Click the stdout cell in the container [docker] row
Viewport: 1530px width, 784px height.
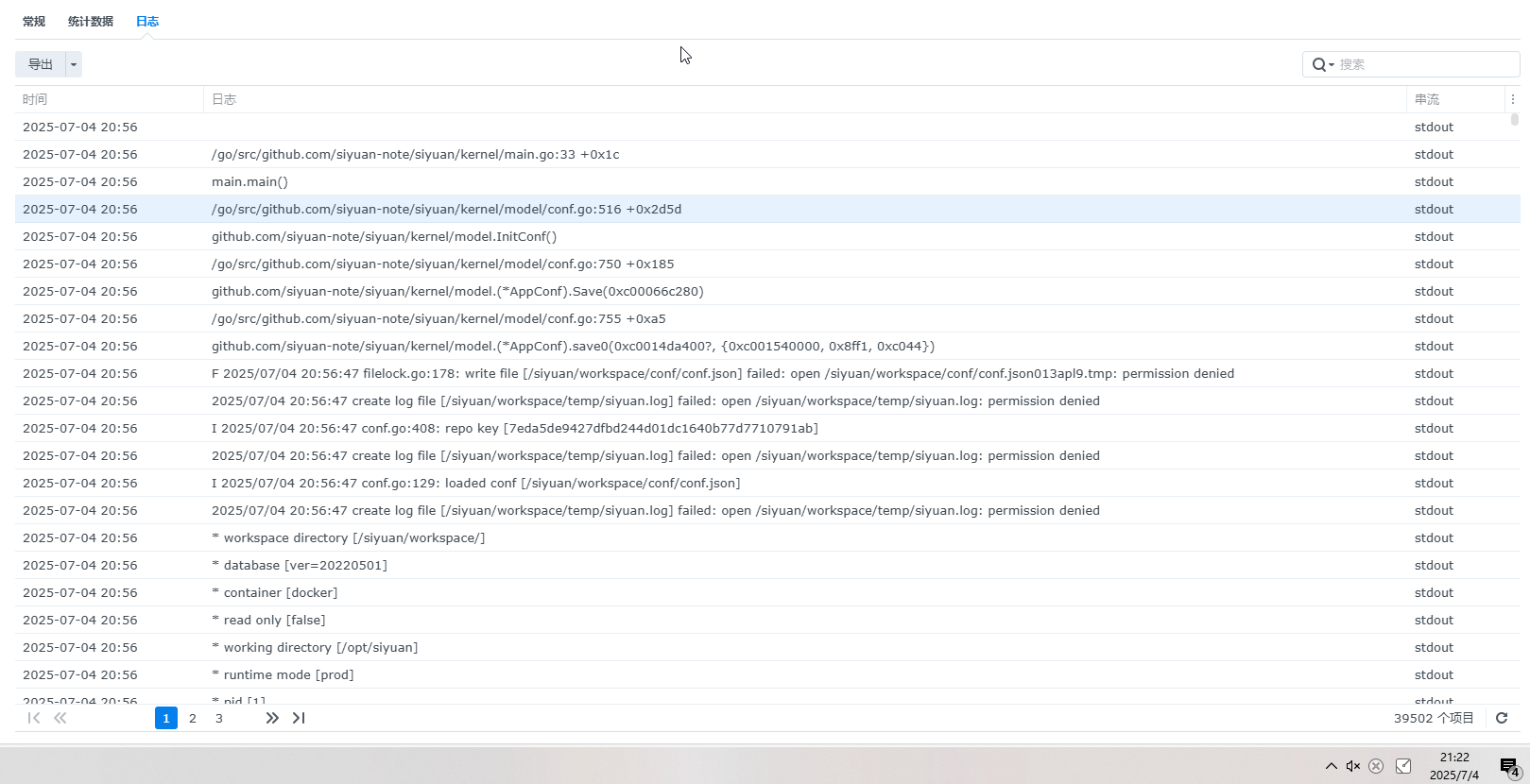tap(1434, 592)
